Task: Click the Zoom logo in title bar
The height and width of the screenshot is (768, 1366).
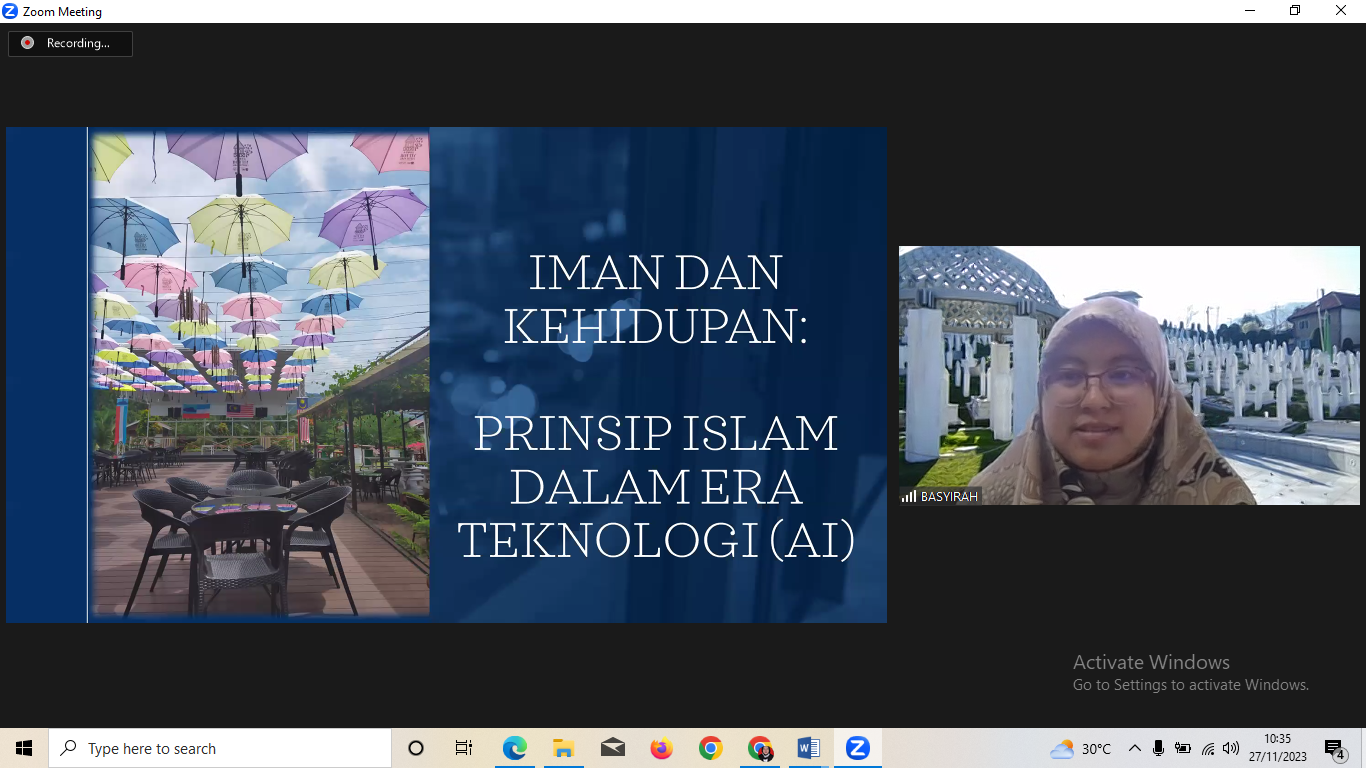Action: (x=10, y=11)
